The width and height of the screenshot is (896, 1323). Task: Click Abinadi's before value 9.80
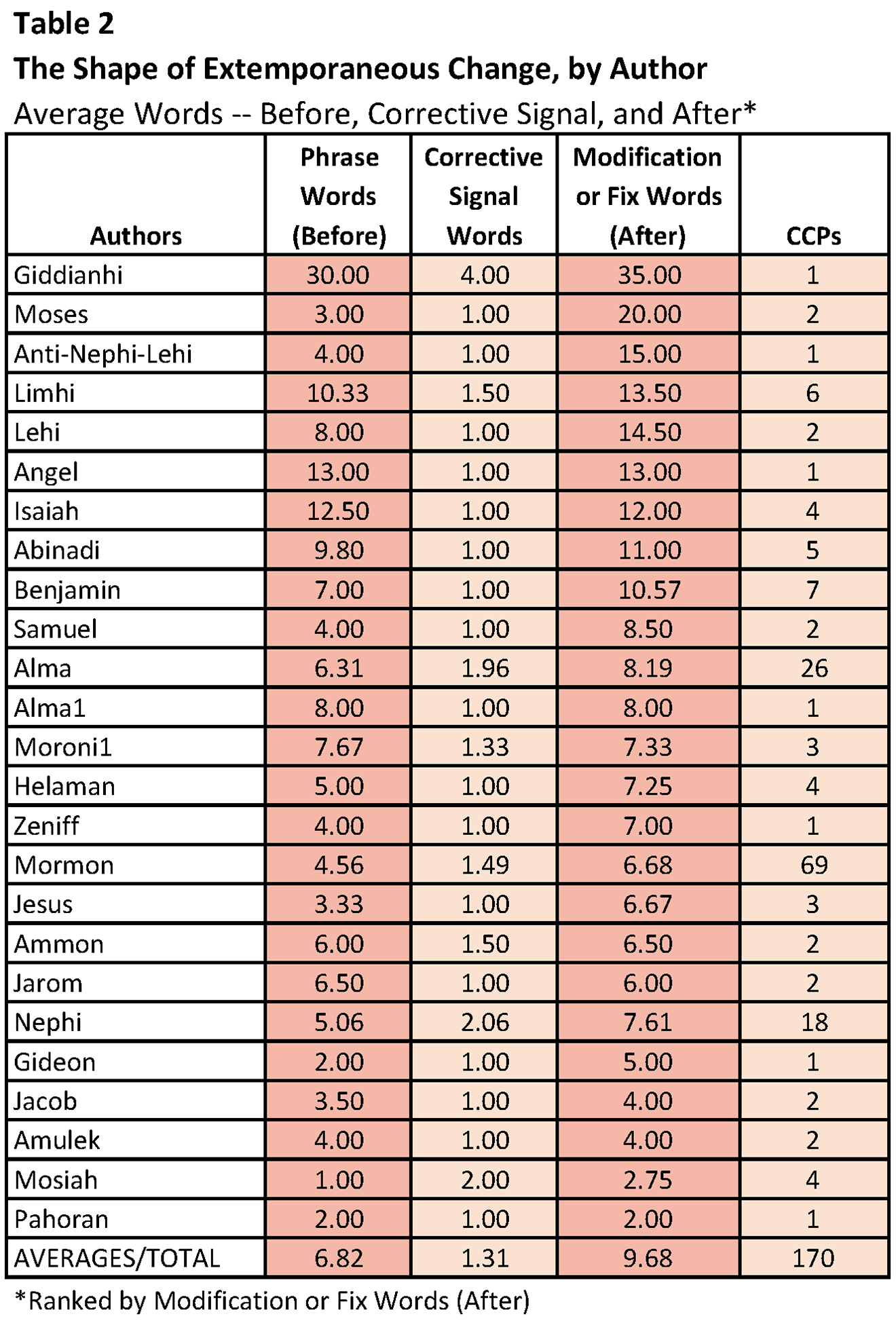[338, 551]
